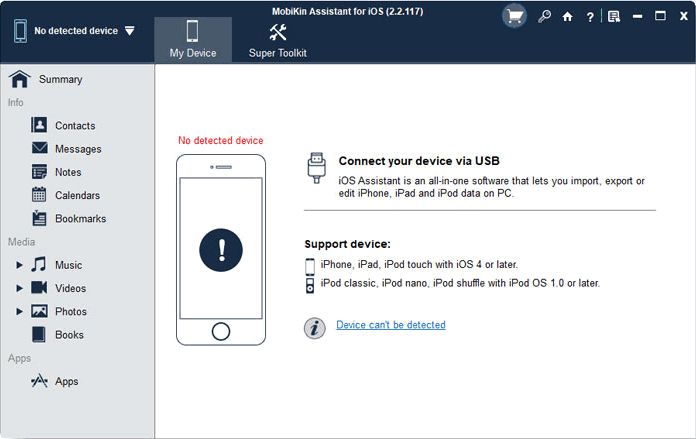Image resolution: width=696 pixels, height=439 pixels.
Task: Expand the Videos tree node
Action: point(19,288)
